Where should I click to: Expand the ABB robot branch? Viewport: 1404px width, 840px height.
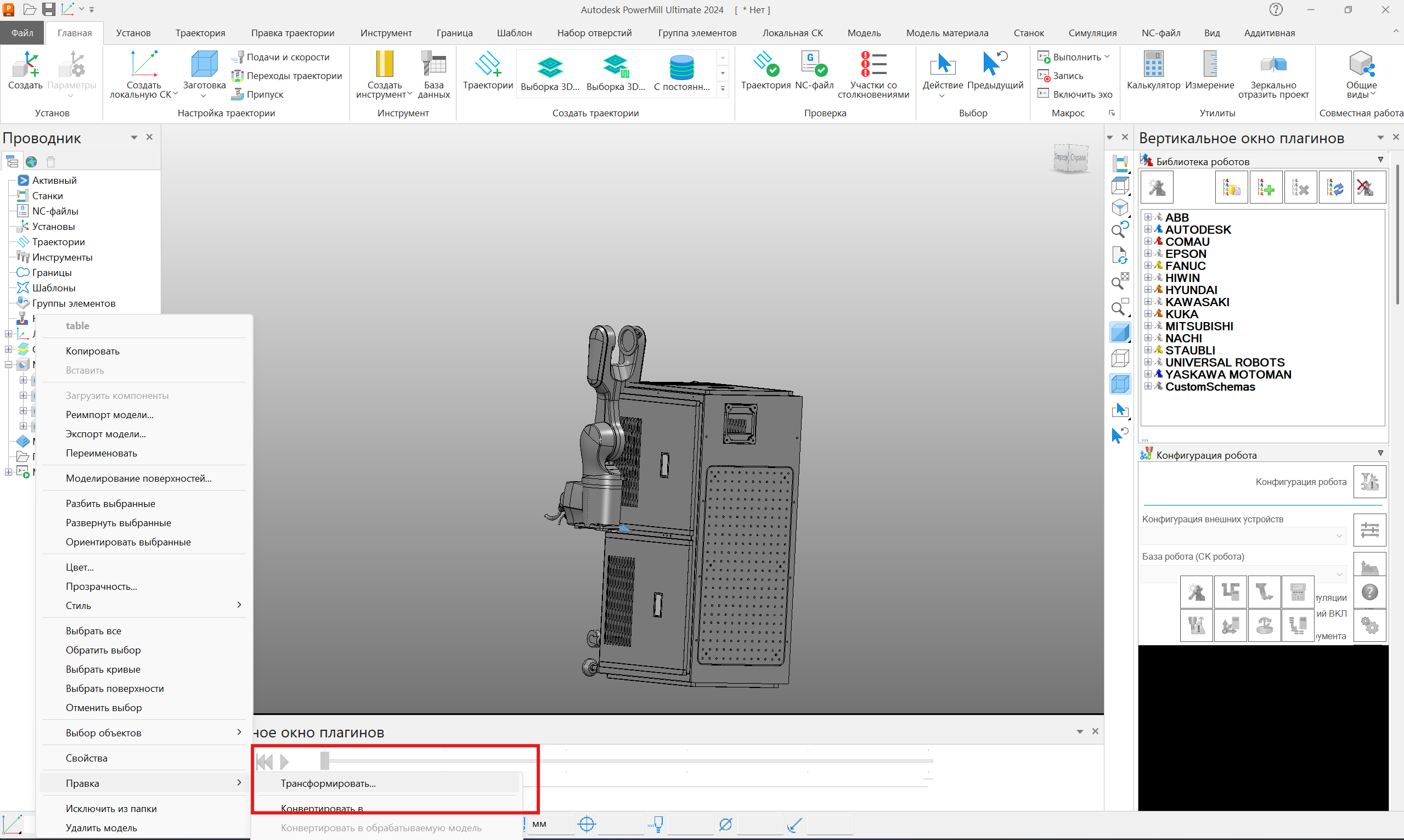coord(1147,217)
